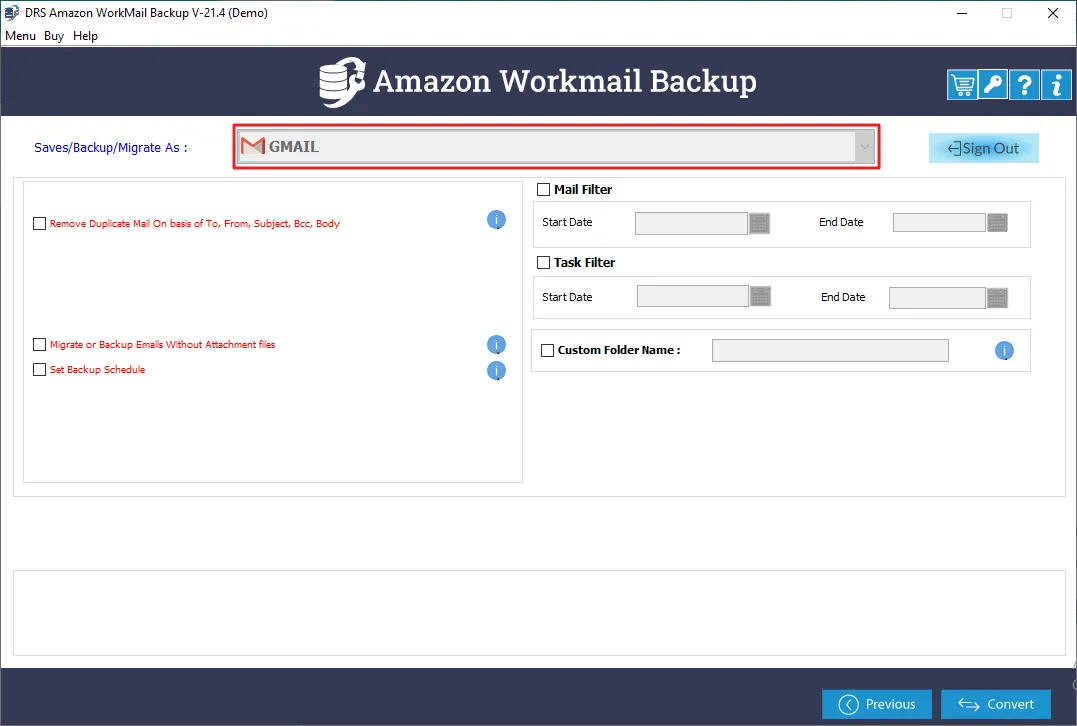The width and height of the screenshot is (1077, 726).
Task: Show info for Emails Without Attachment option
Action: (497, 345)
